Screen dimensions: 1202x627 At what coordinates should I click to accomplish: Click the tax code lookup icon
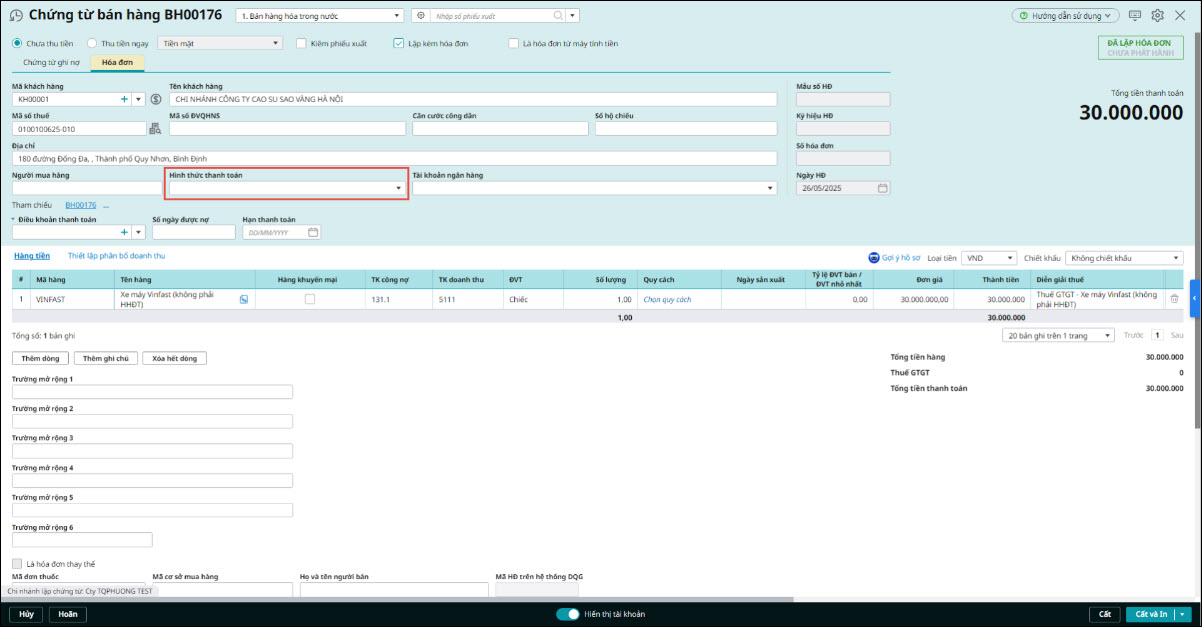tap(154, 129)
